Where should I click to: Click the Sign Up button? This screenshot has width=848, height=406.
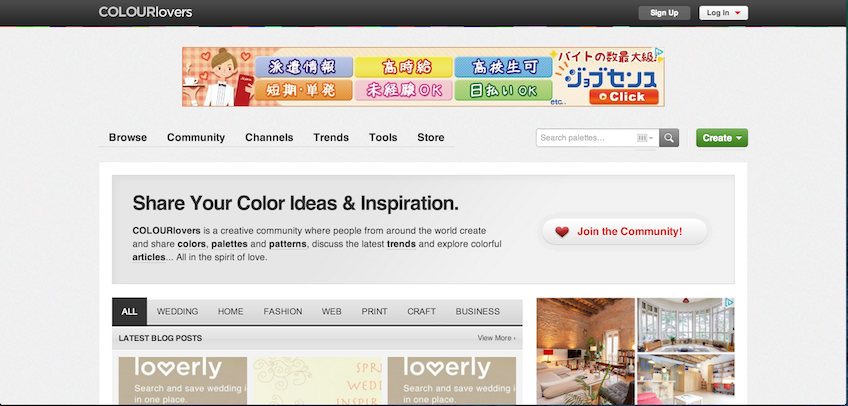point(664,13)
